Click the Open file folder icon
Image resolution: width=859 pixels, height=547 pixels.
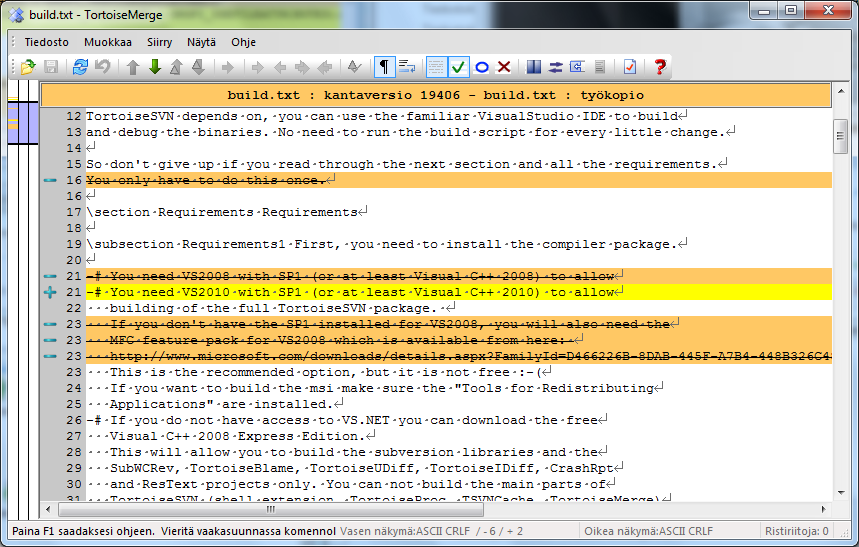[x=28, y=67]
